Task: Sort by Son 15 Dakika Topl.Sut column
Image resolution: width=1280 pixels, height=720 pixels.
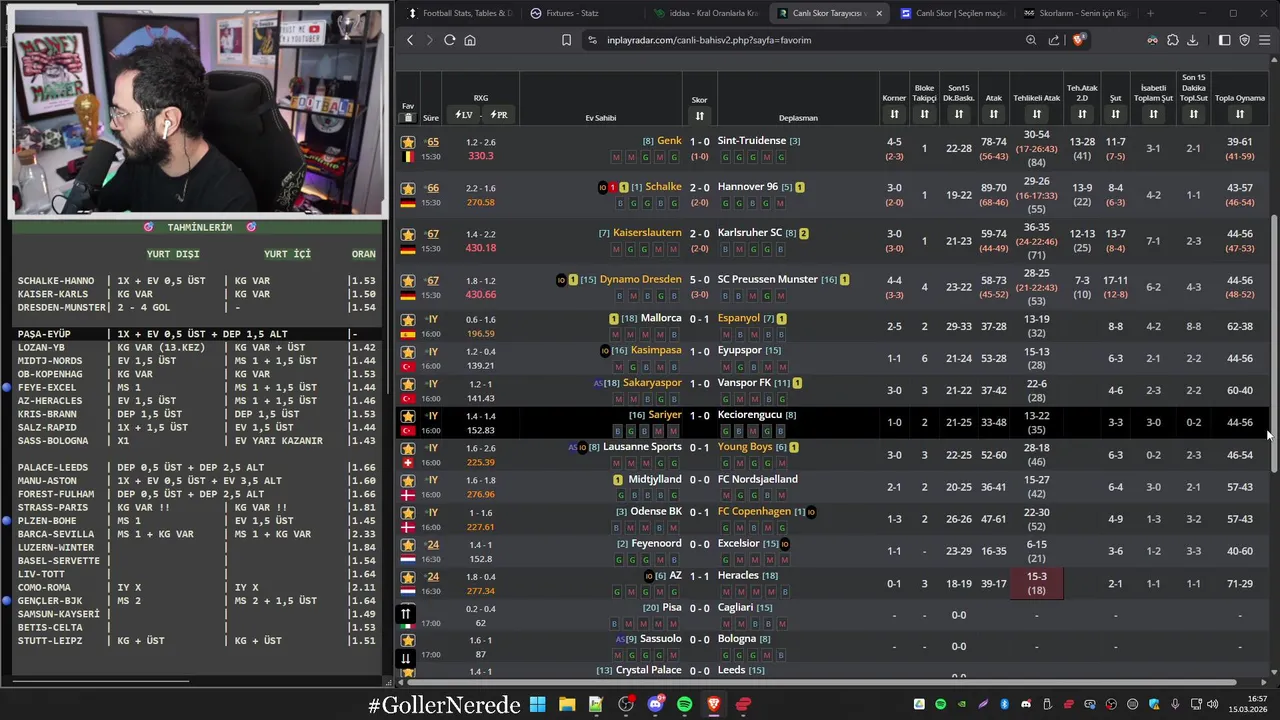Action: (1193, 115)
